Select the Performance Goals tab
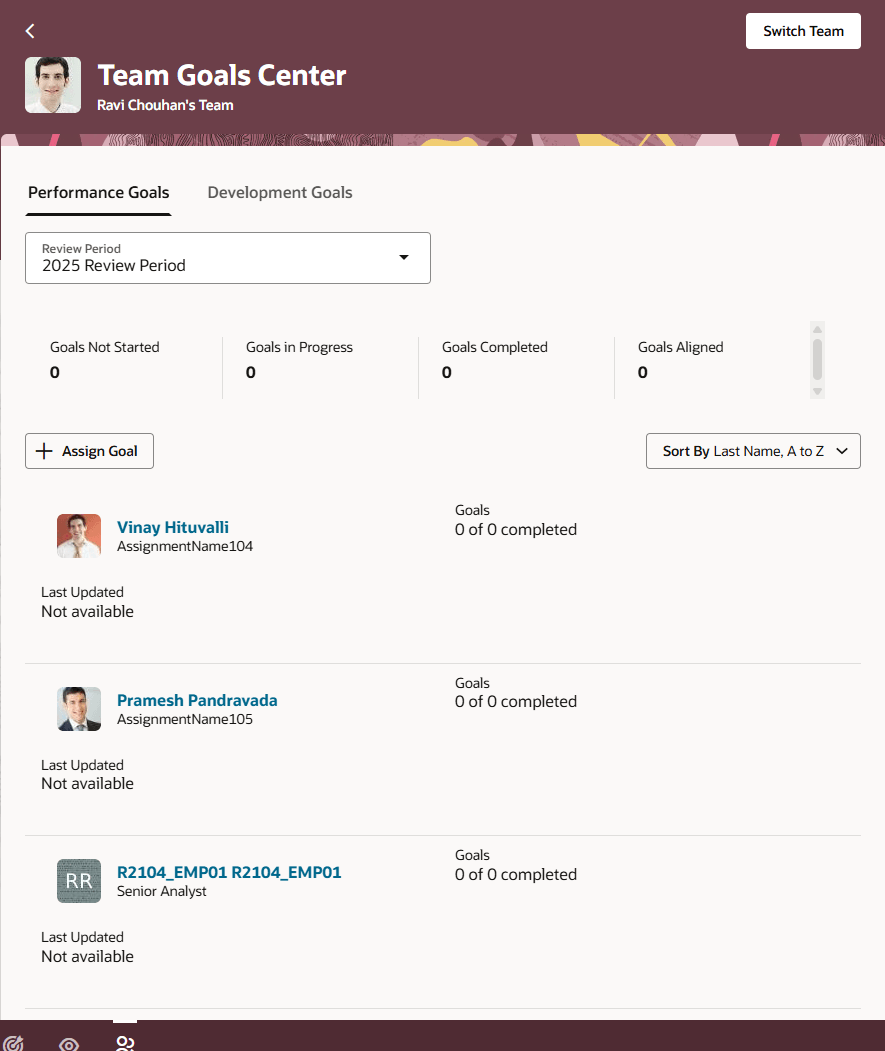The image size is (885, 1051). [x=98, y=192]
